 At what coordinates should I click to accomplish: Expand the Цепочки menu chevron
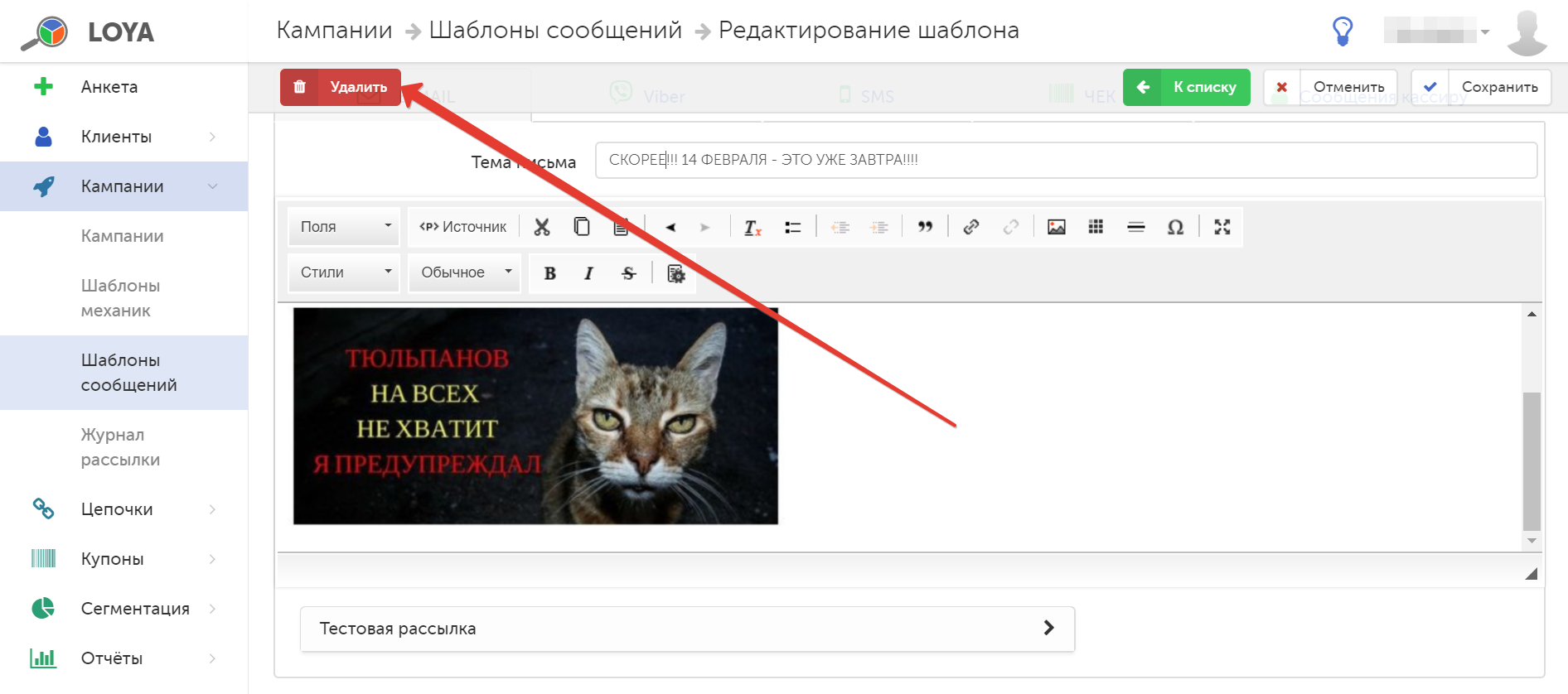[x=213, y=509]
